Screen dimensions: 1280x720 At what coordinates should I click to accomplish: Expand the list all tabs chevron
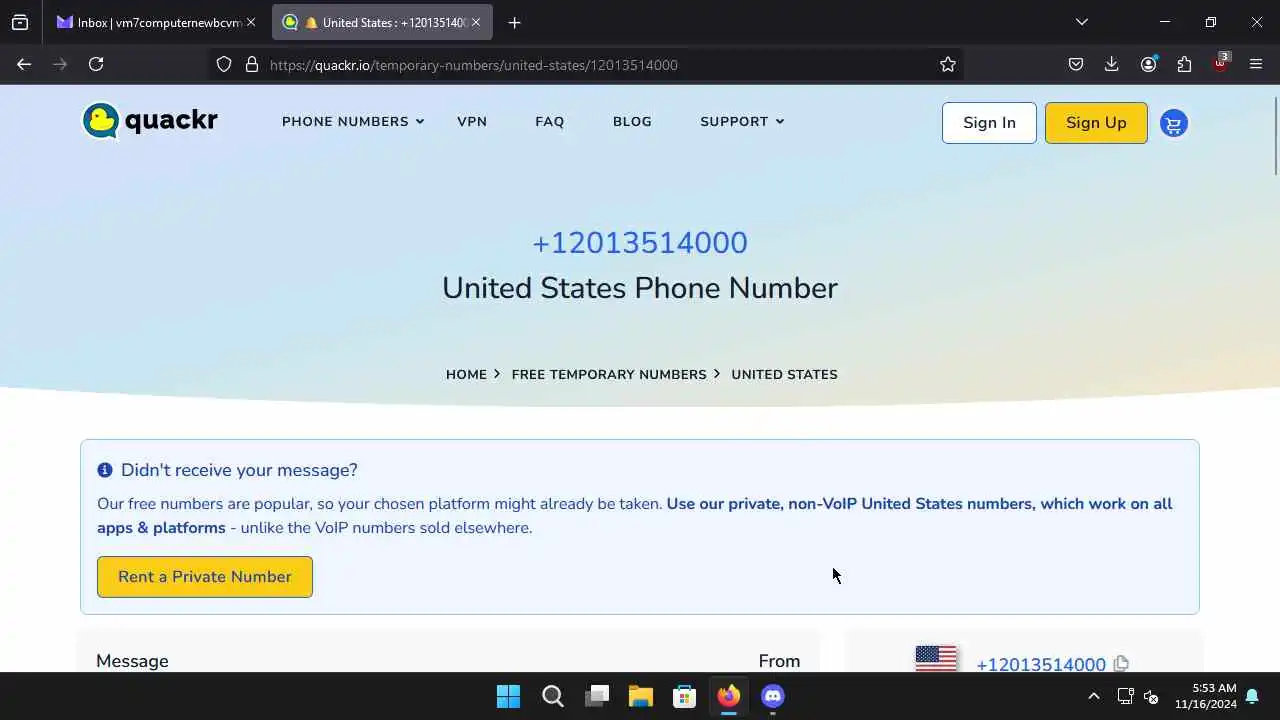tap(1081, 22)
